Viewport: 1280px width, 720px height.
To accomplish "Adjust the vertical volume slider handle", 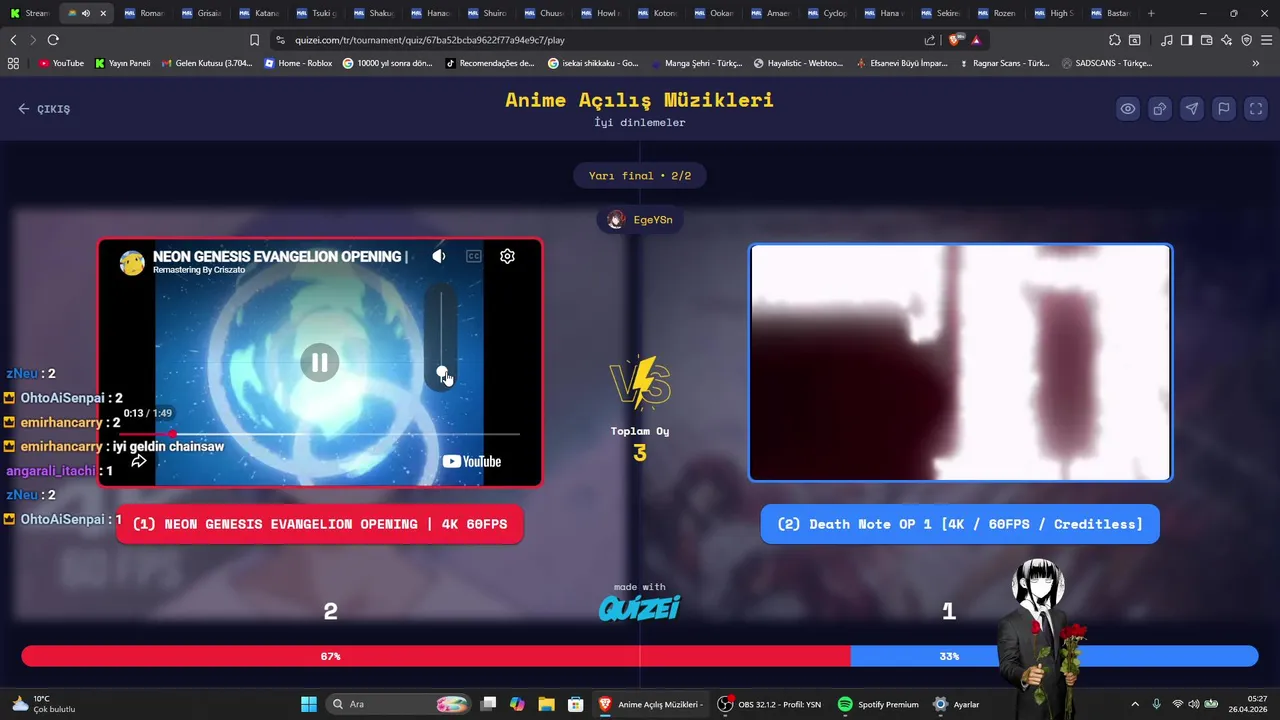I will coord(442,372).
